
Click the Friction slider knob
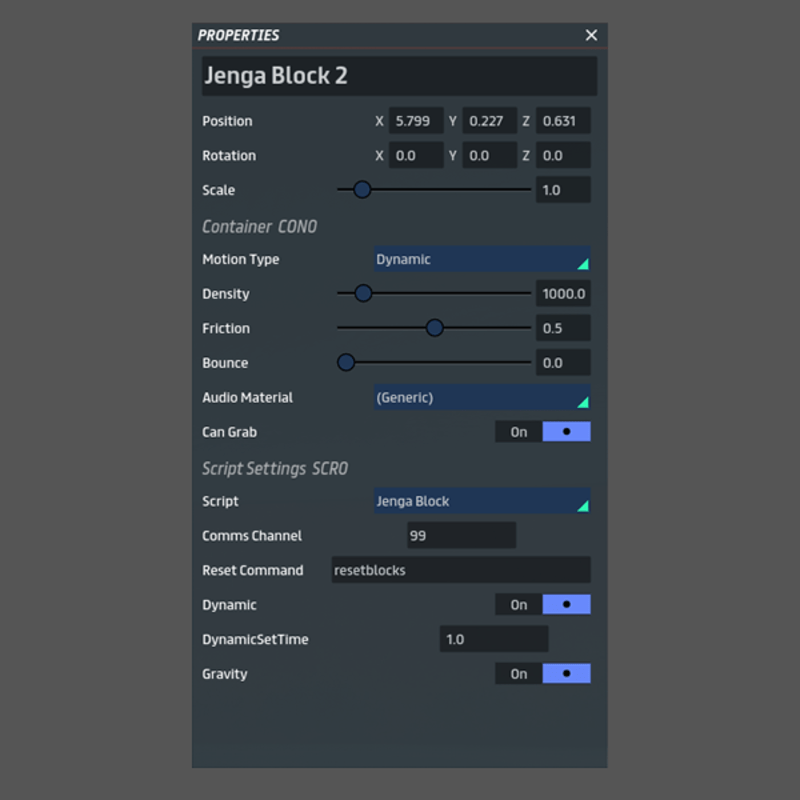pos(435,327)
